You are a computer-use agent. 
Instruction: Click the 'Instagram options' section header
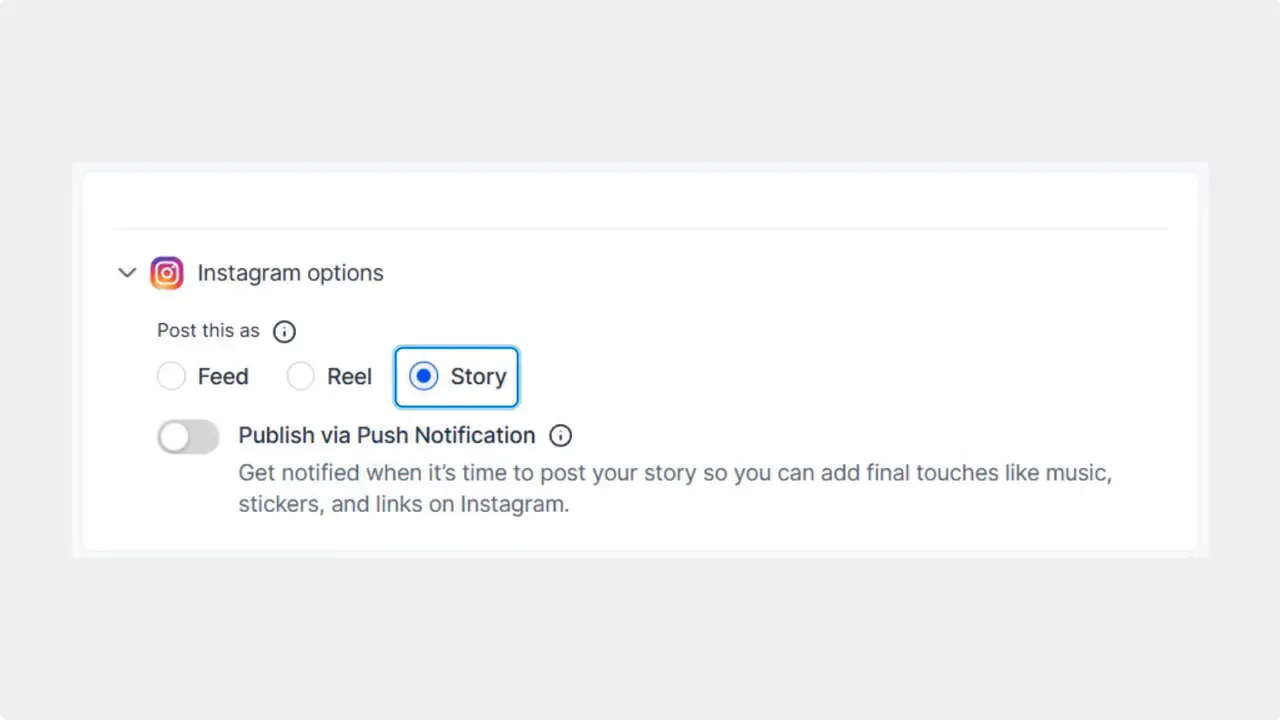(x=290, y=272)
